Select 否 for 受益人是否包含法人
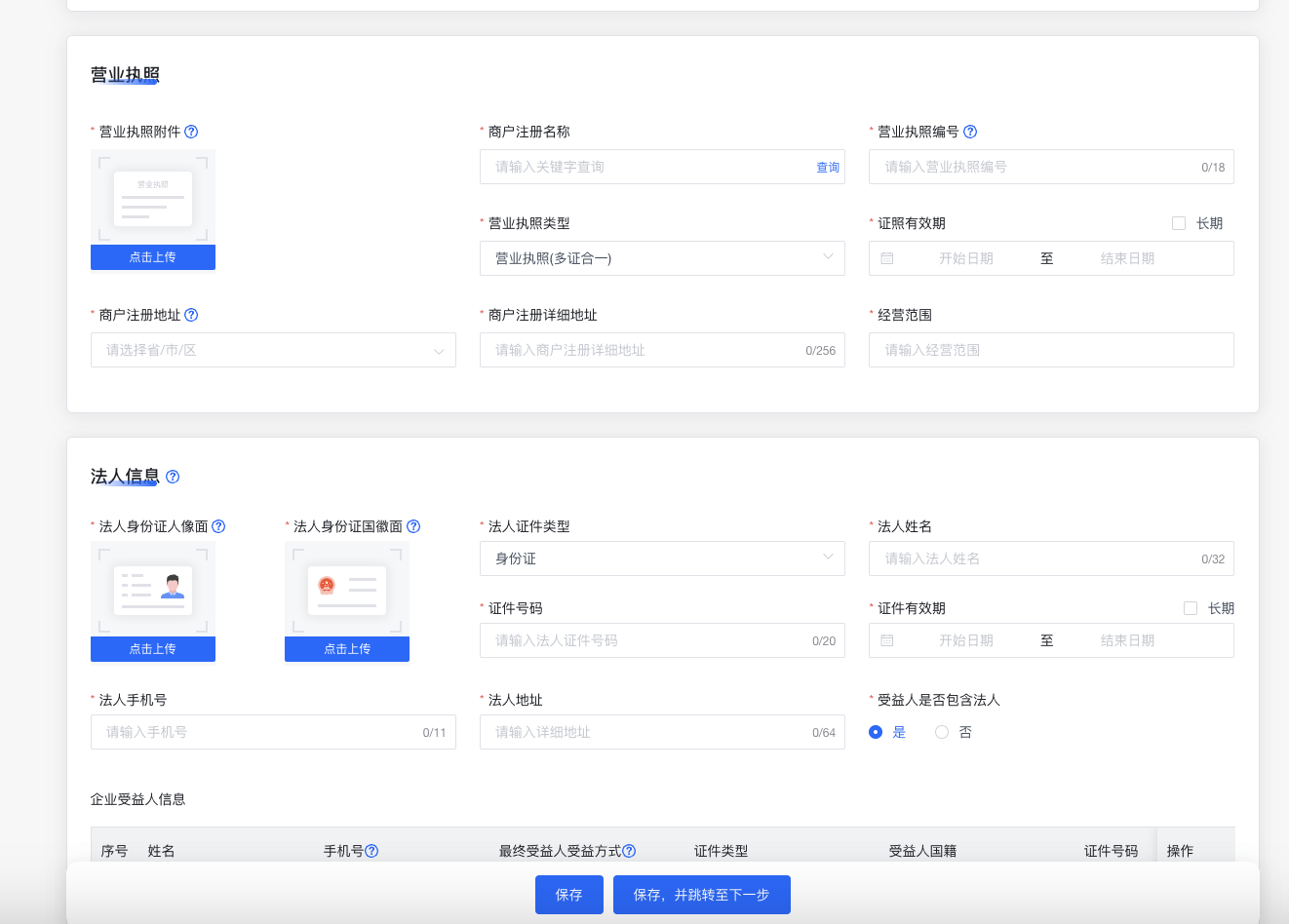 [x=942, y=732]
